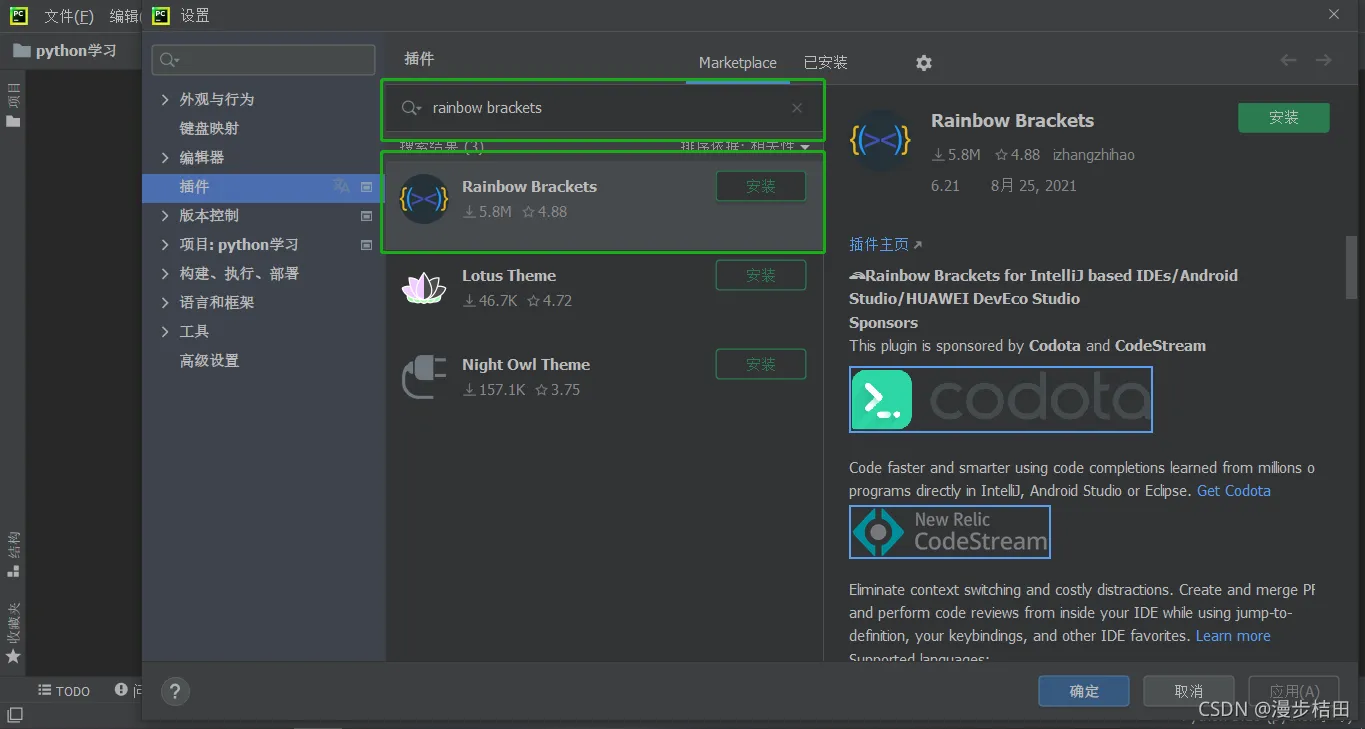Expand the 构建、执行、部署 settings node
Image resolution: width=1365 pixels, height=729 pixels.
coord(166,274)
